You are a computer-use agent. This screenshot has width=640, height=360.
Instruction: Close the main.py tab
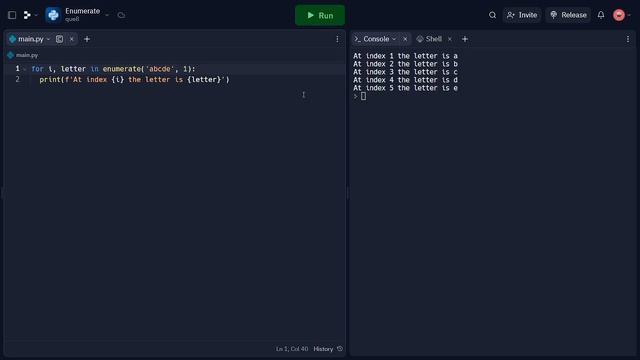71,39
